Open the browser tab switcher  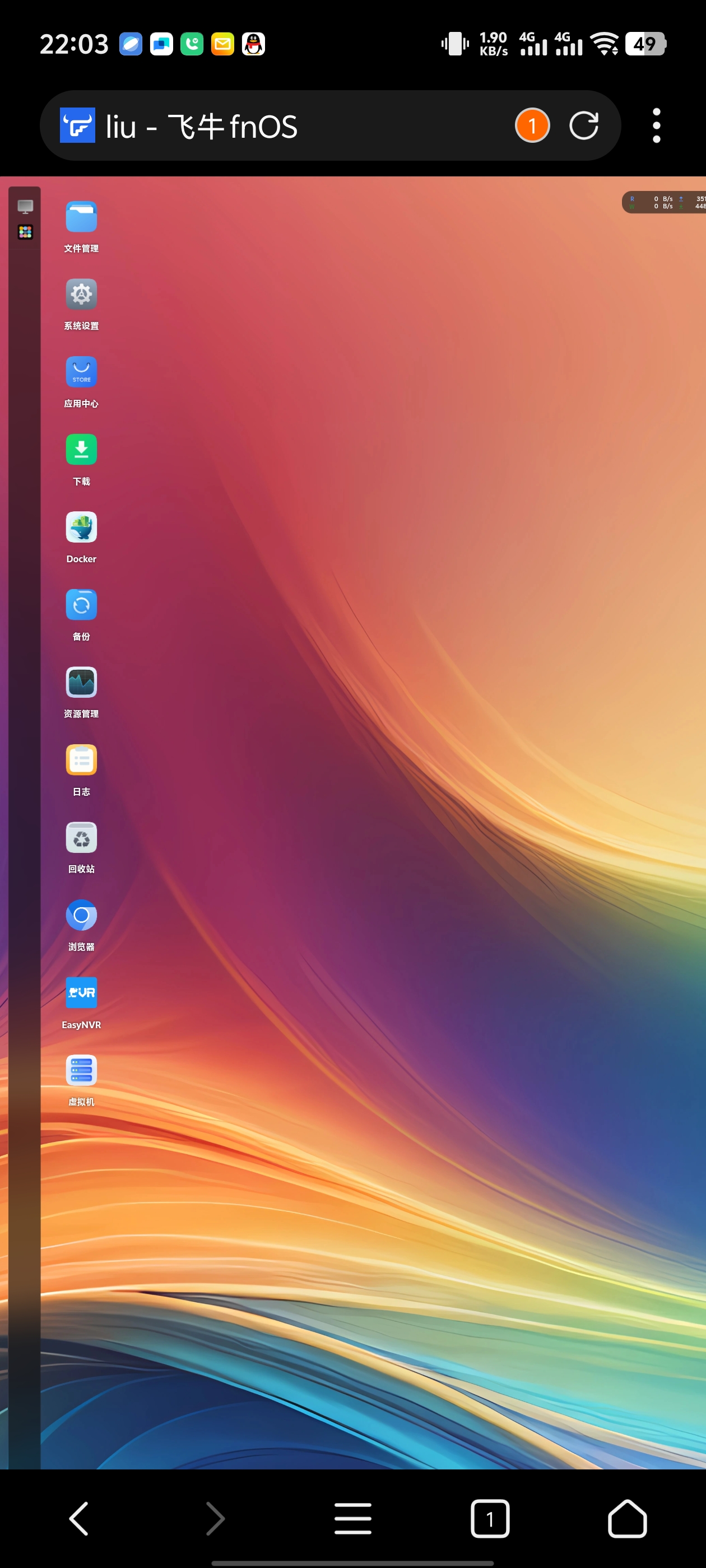490,1518
